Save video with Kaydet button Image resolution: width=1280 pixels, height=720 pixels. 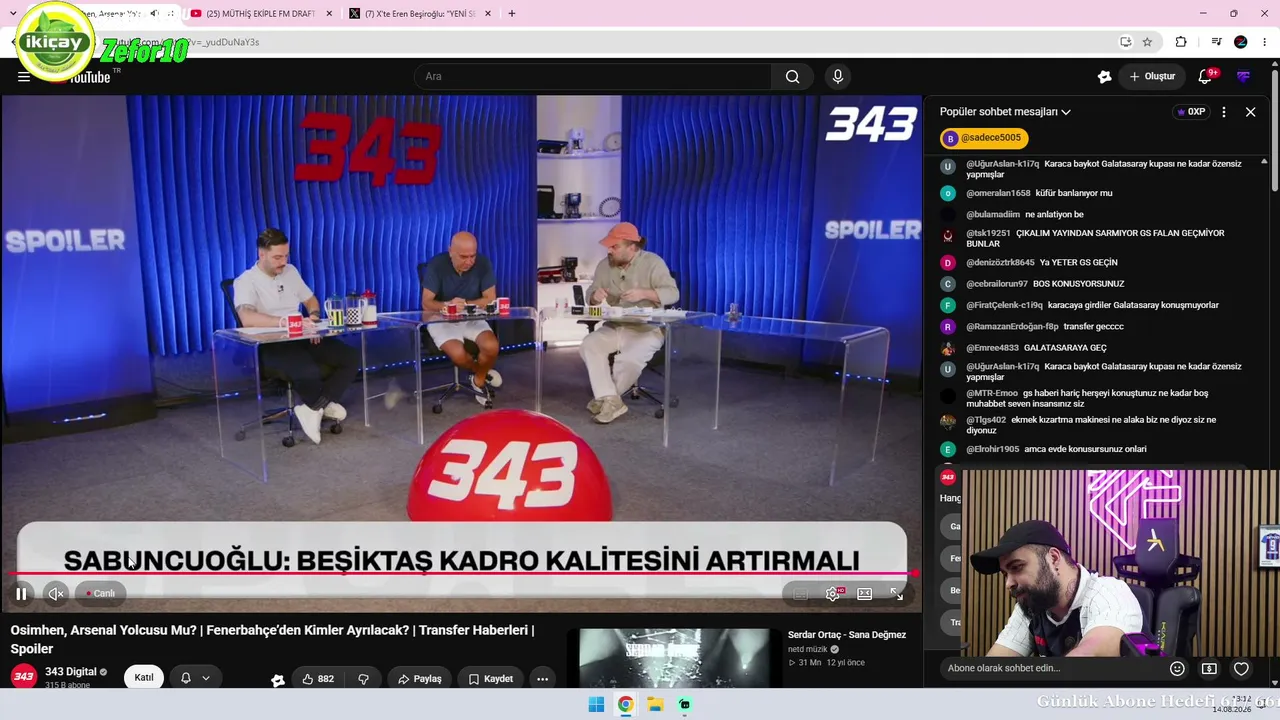(x=491, y=679)
